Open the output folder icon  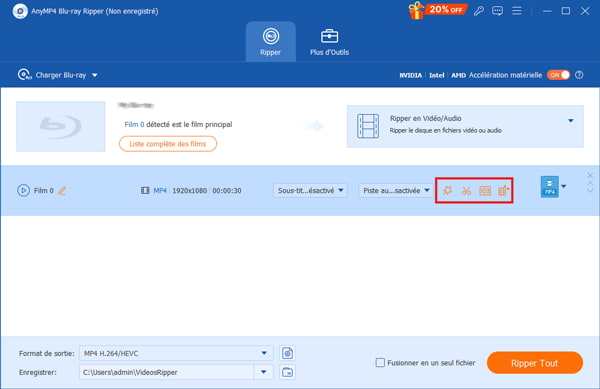point(287,372)
